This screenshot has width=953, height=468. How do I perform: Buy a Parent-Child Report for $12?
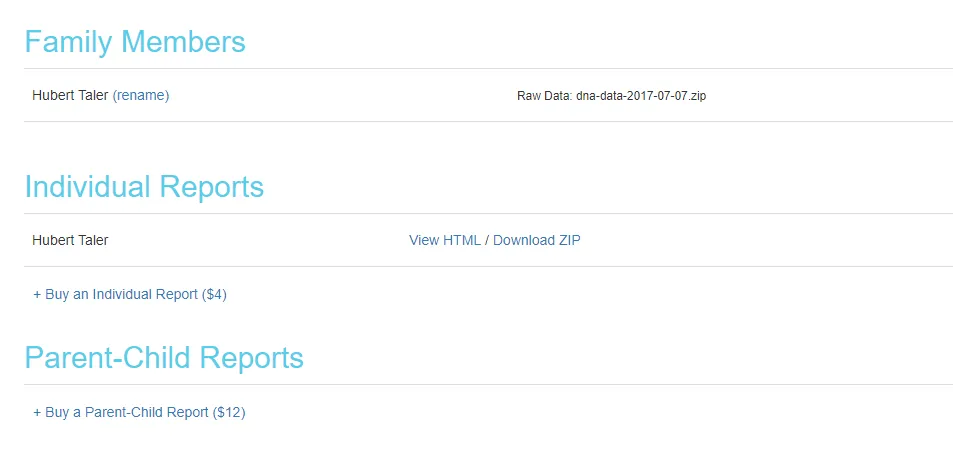tap(139, 412)
